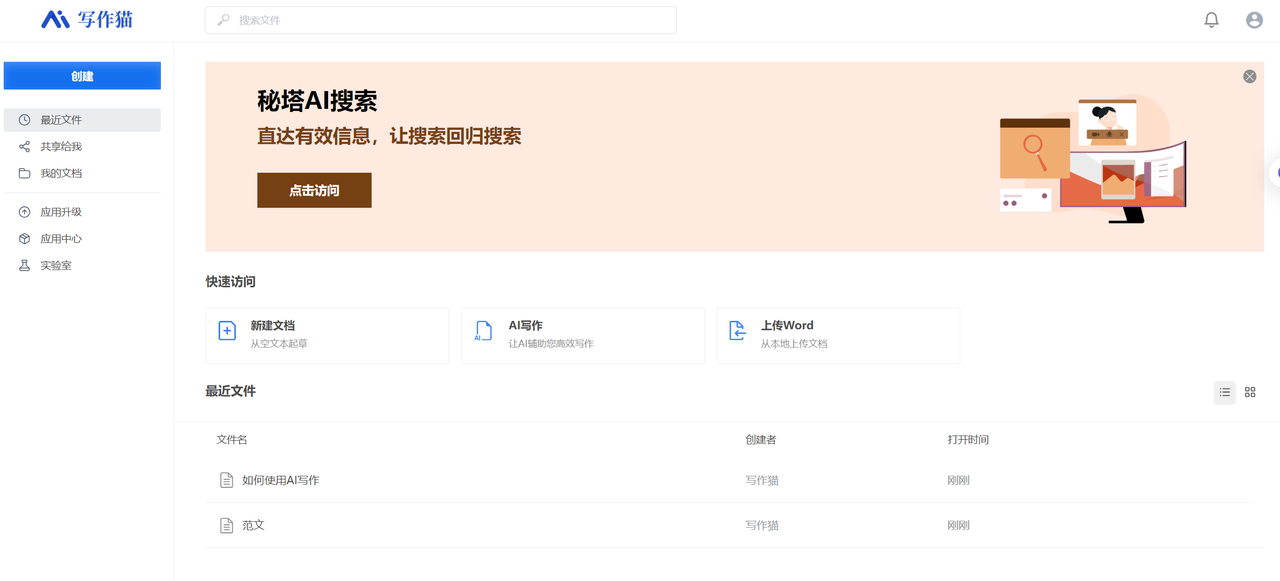Click the 范文 file icon
1280x581 pixels.
[227, 525]
